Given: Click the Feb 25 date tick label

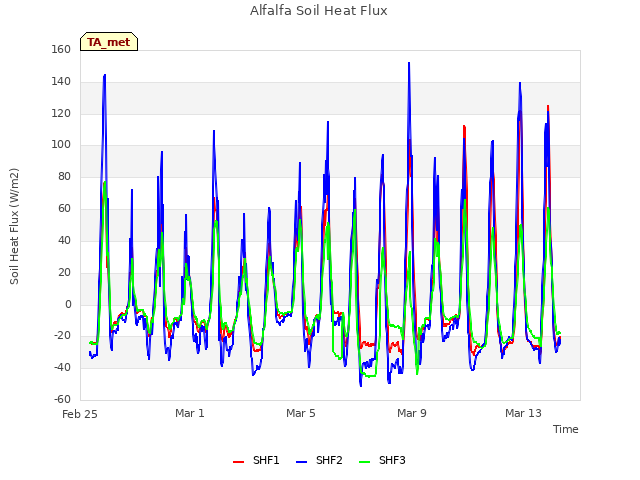Looking at the screenshot, I should point(80,414).
